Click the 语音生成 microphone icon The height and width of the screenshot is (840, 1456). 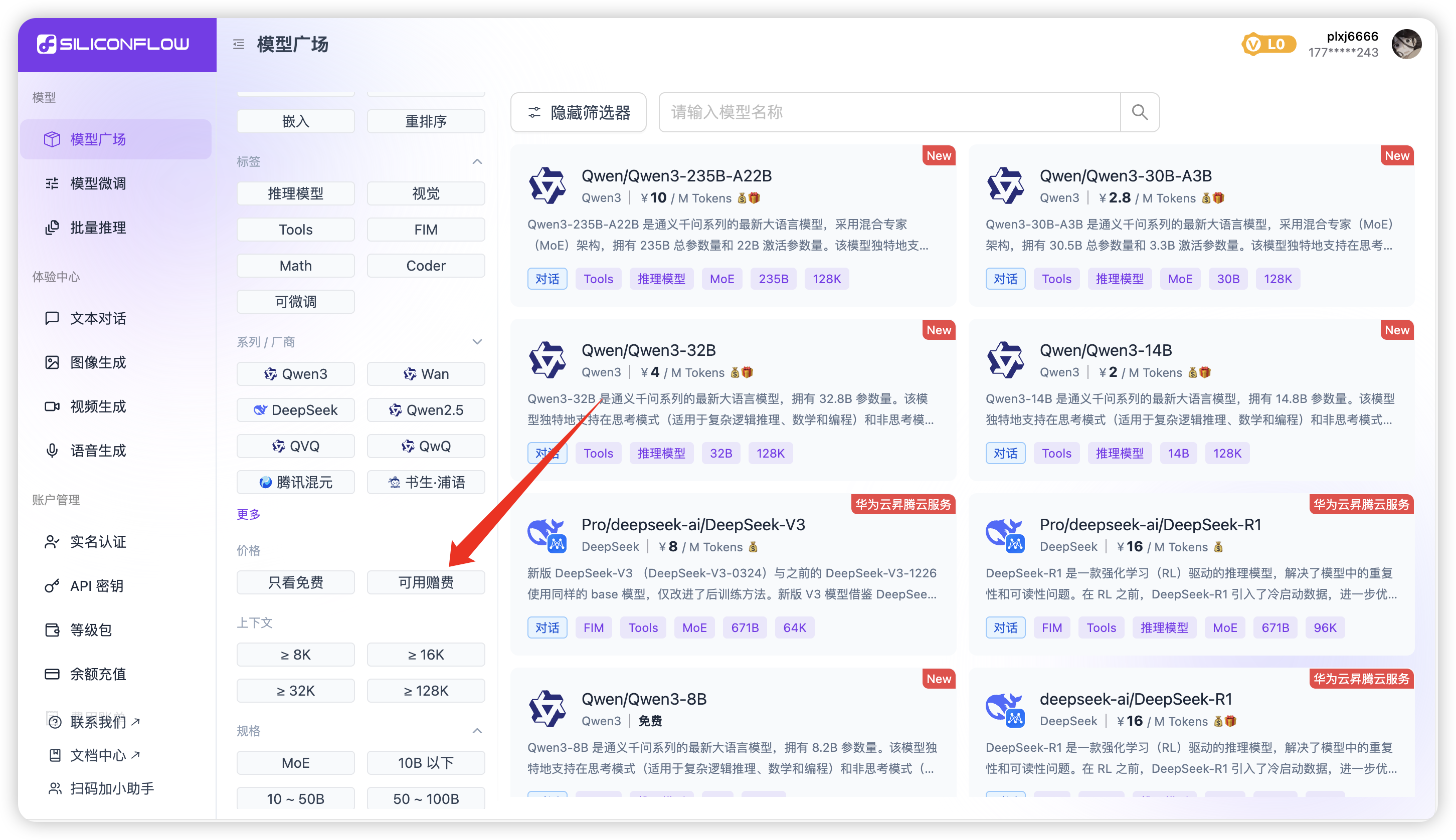[52, 451]
